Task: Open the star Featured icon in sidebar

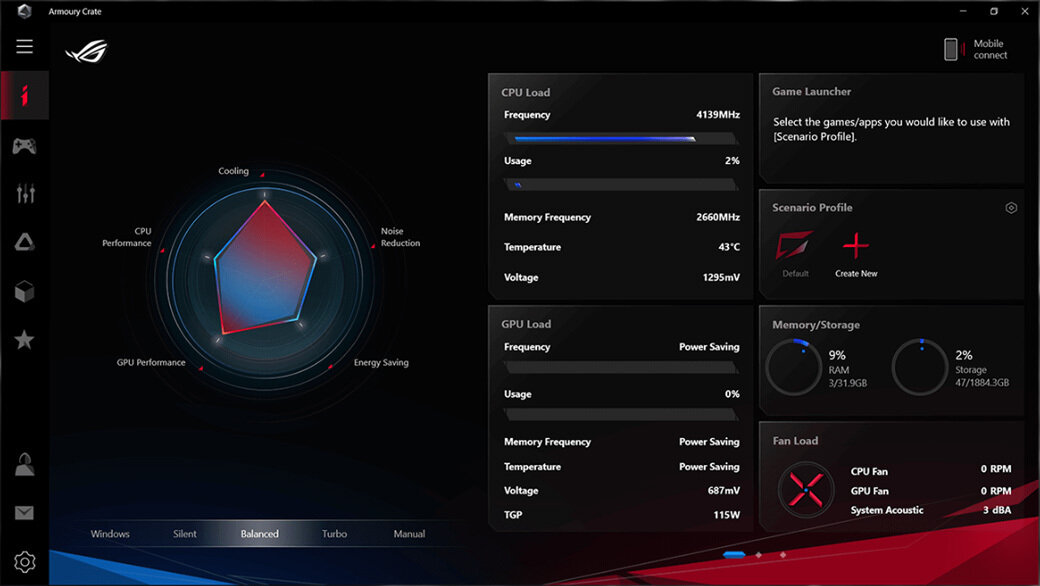Action: [24, 340]
